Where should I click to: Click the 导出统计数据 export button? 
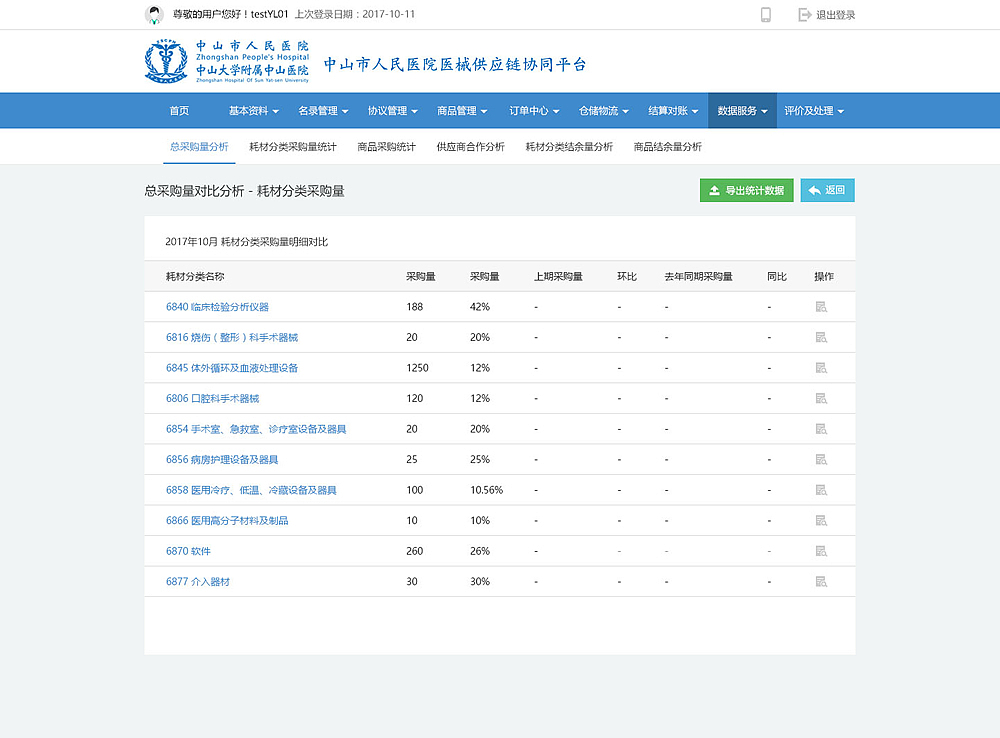(746, 189)
